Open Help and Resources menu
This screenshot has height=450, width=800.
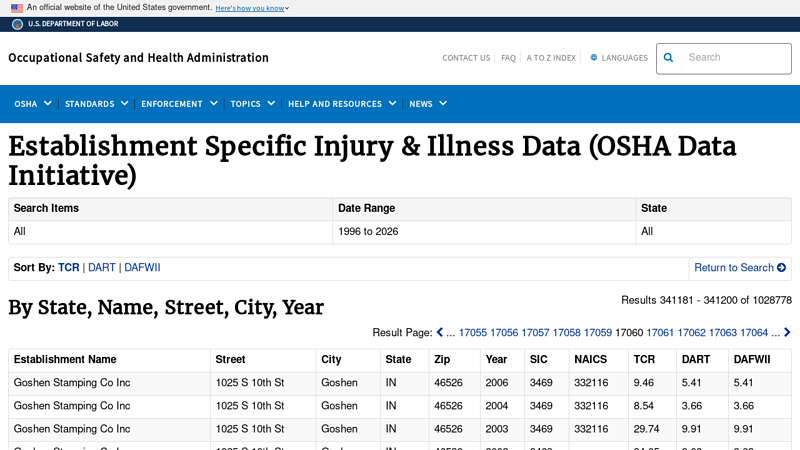click(342, 104)
